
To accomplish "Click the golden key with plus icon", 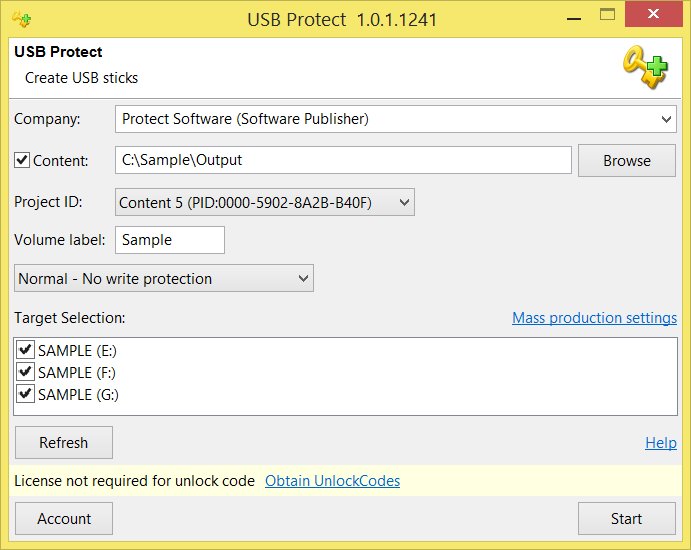I will [x=645, y=67].
